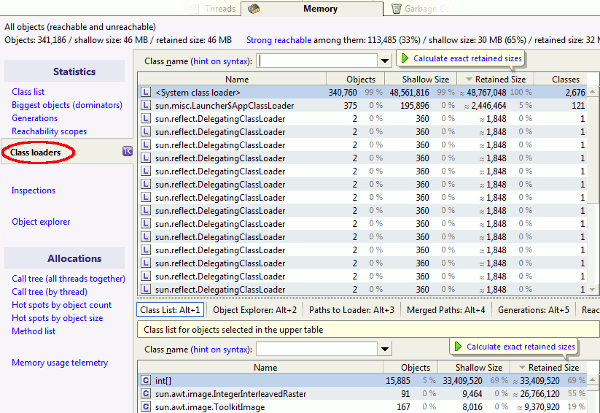Select the sun.awt.image.IntegerInterleavedRaster row

click(363, 393)
